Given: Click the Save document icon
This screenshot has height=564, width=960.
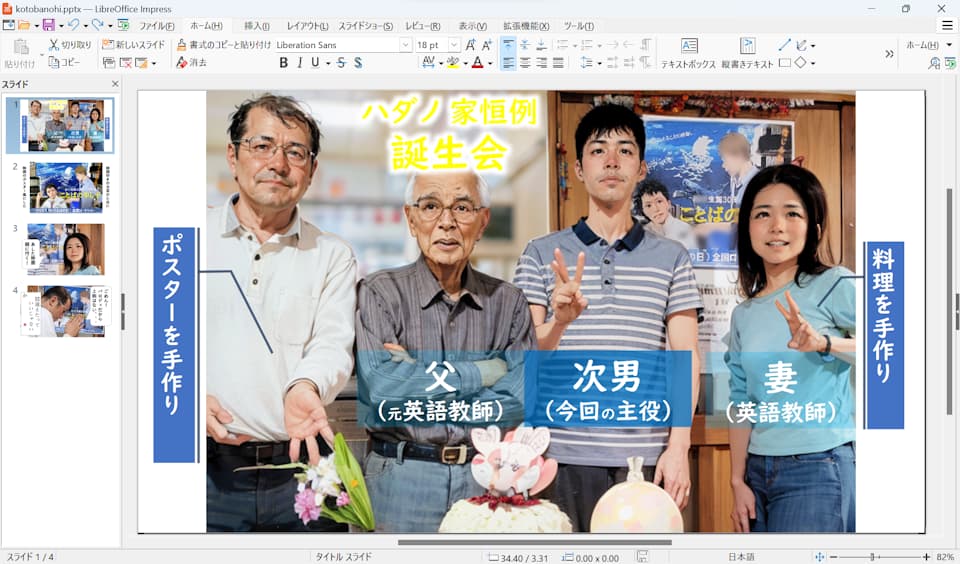Looking at the screenshot, I should click(46, 25).
